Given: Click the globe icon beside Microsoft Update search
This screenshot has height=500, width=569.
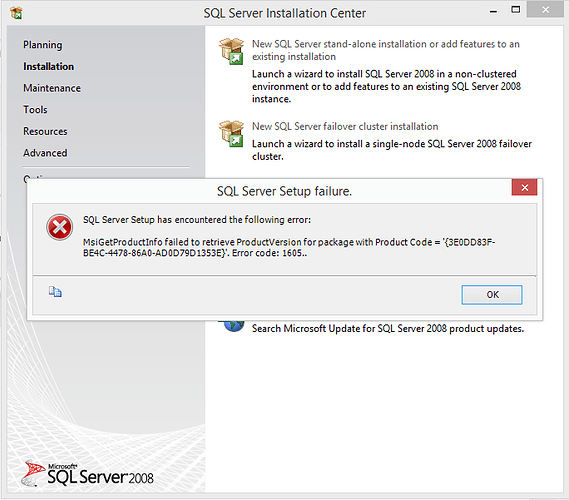Looking at the screenshot, I should pos(234,325).
